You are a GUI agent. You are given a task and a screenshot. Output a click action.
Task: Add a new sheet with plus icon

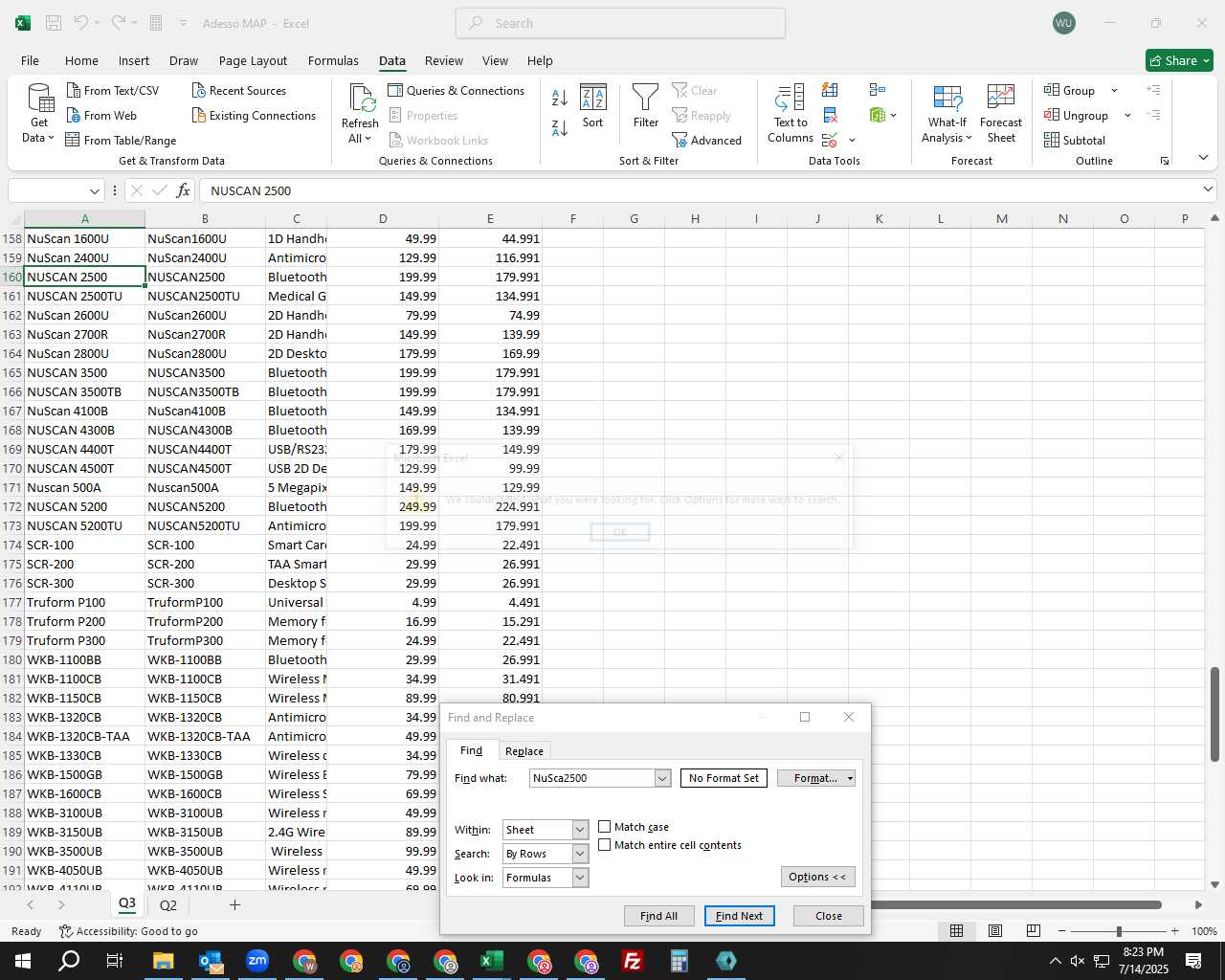(x=234, y=904)
